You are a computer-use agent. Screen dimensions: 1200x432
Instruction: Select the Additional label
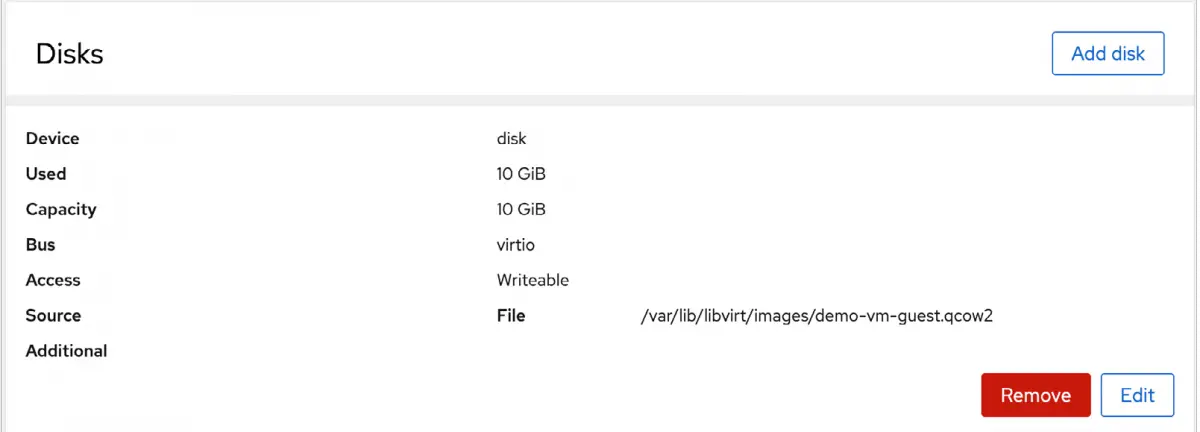(x=66, y=351)
